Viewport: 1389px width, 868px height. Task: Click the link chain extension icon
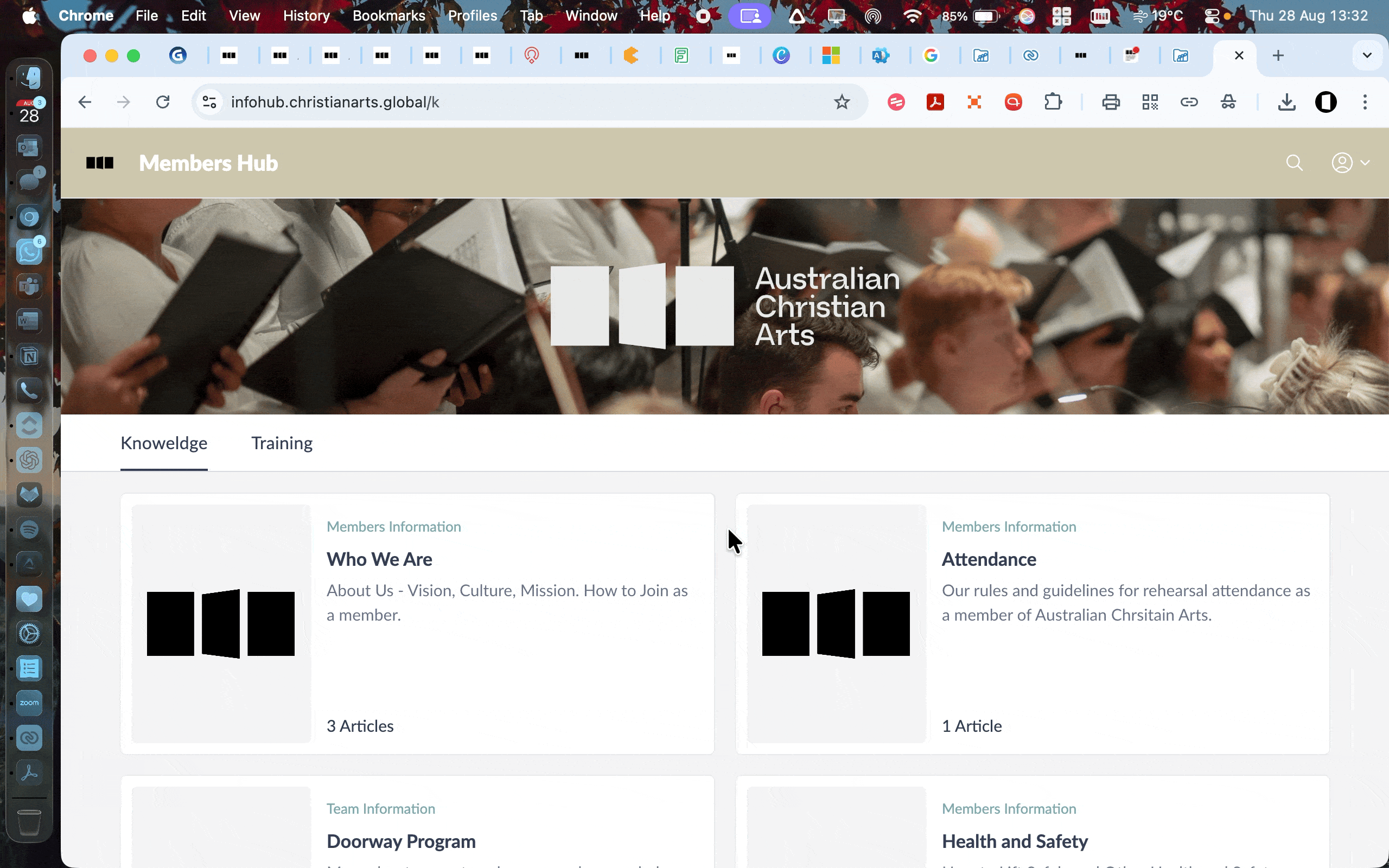coord(1189,102)
